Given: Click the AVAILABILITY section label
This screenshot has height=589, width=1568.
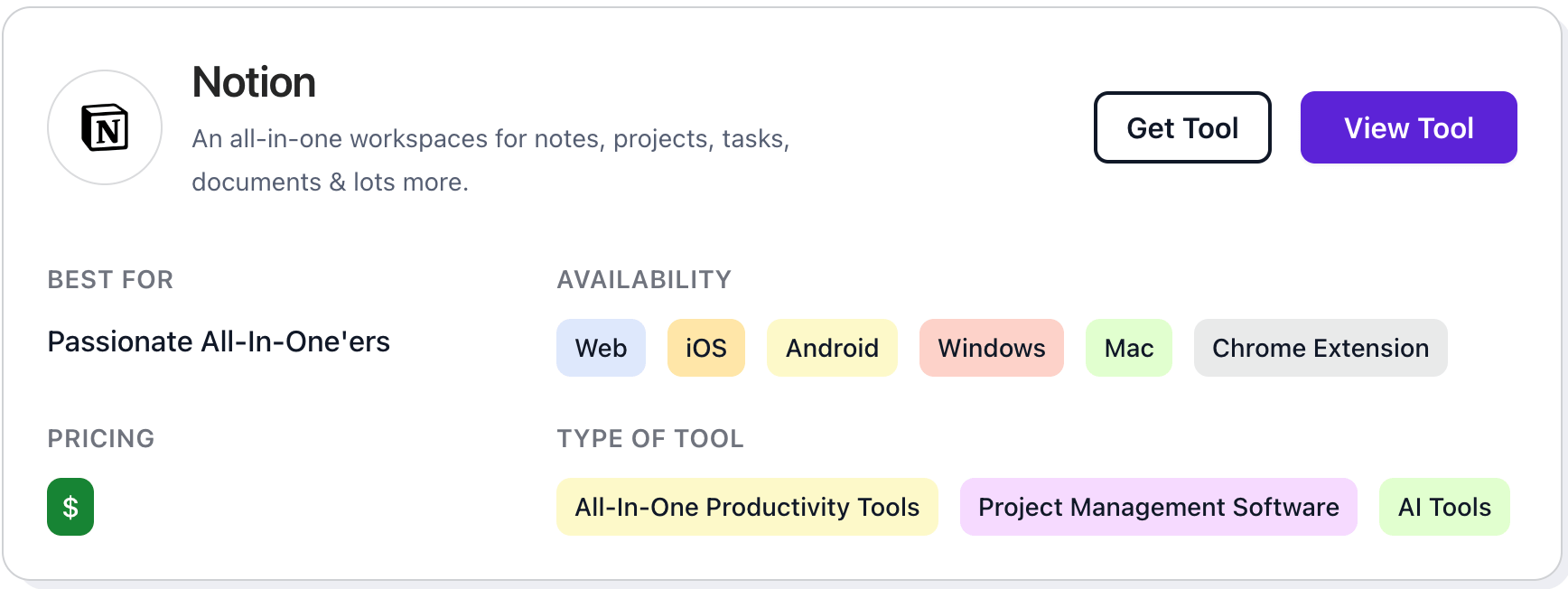Looking at the screenshot, I should (x=644, y=280).
